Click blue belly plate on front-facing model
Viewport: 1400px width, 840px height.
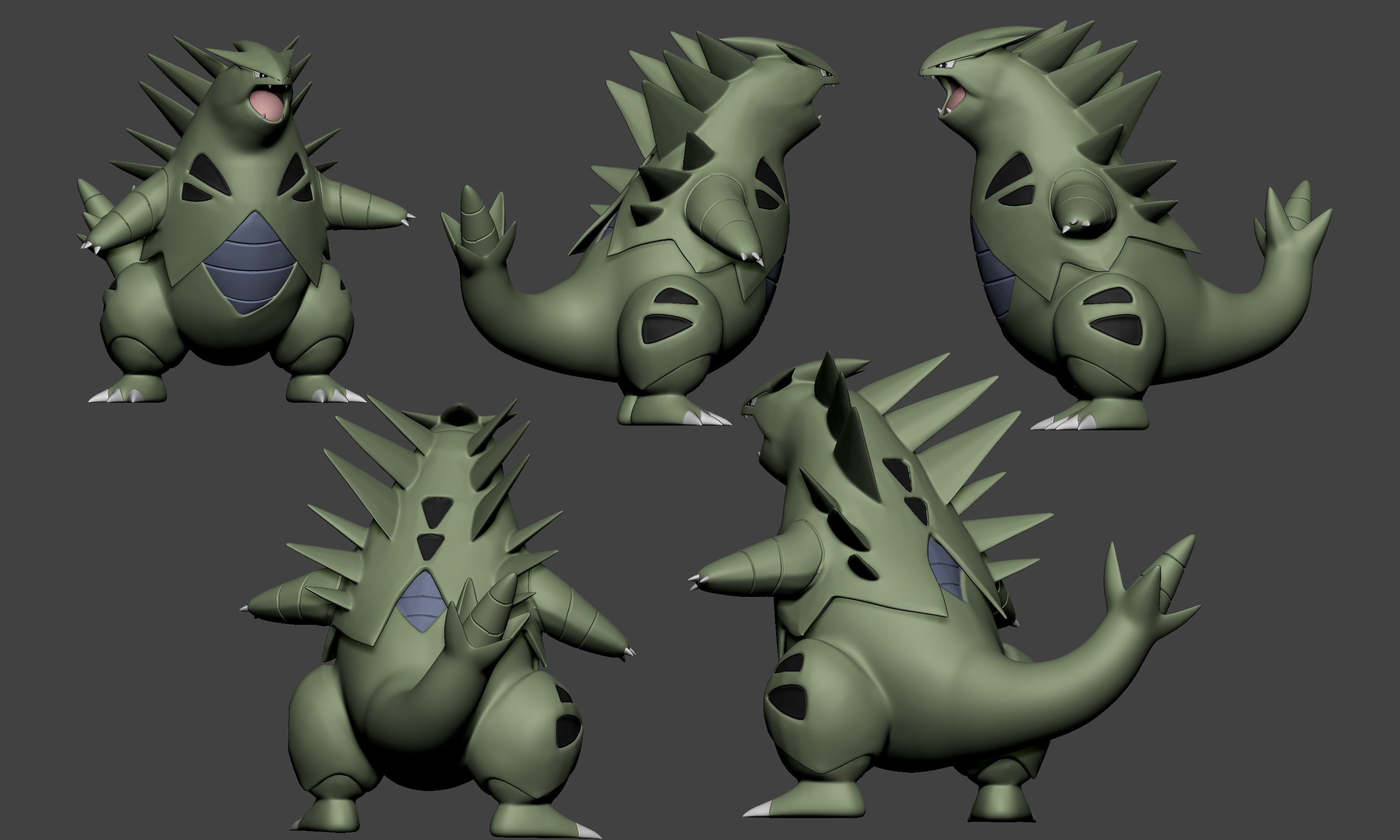tap(249, 263)
